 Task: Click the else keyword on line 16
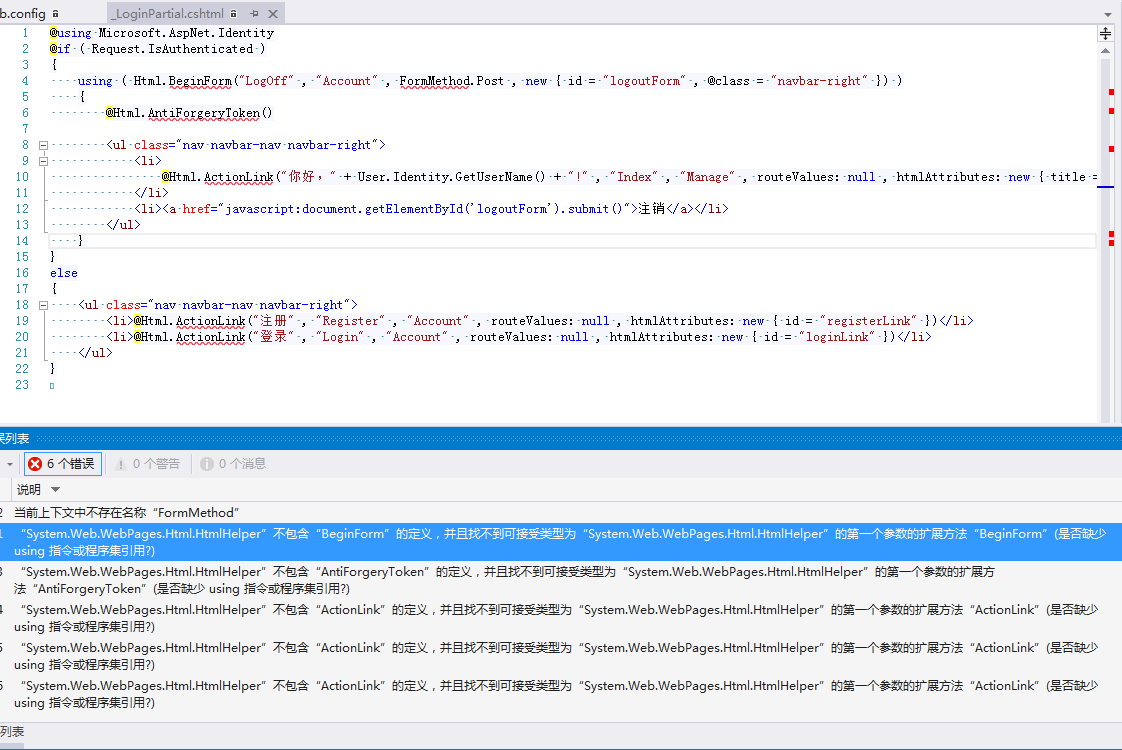click(64, 273)
